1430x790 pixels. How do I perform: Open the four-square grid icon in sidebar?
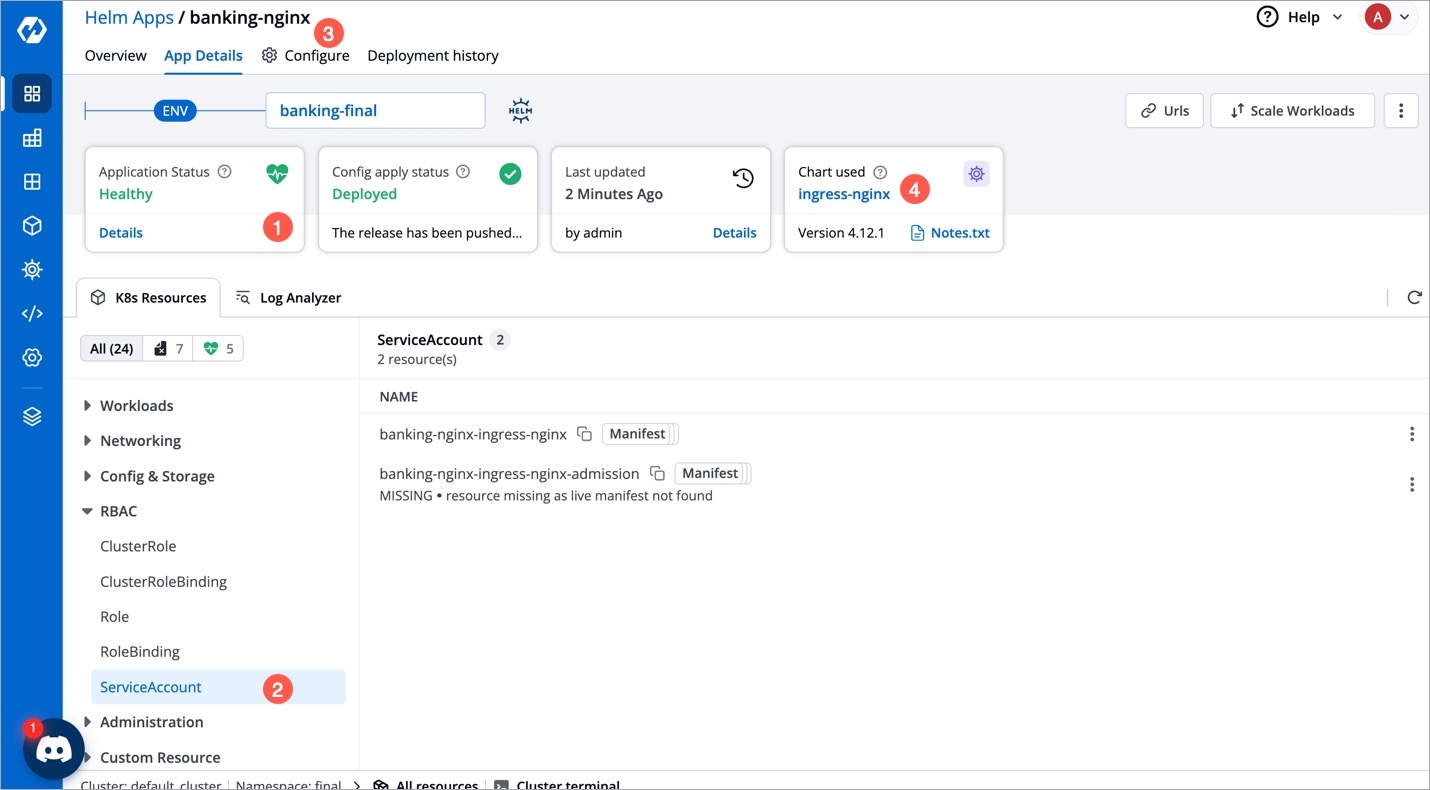pos(32,182)
